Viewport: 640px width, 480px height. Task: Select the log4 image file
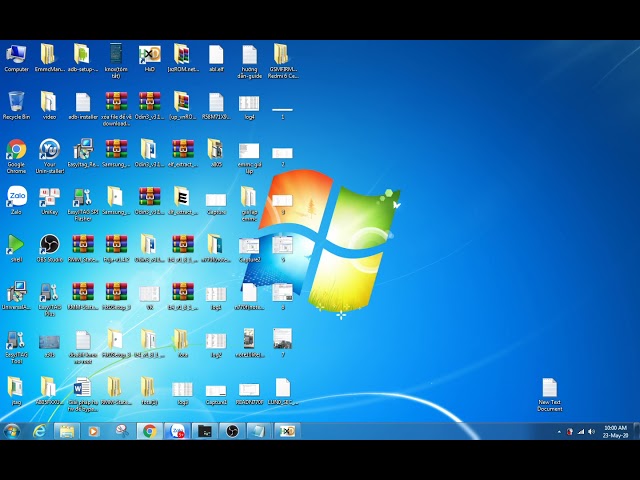tap(249, 107)
